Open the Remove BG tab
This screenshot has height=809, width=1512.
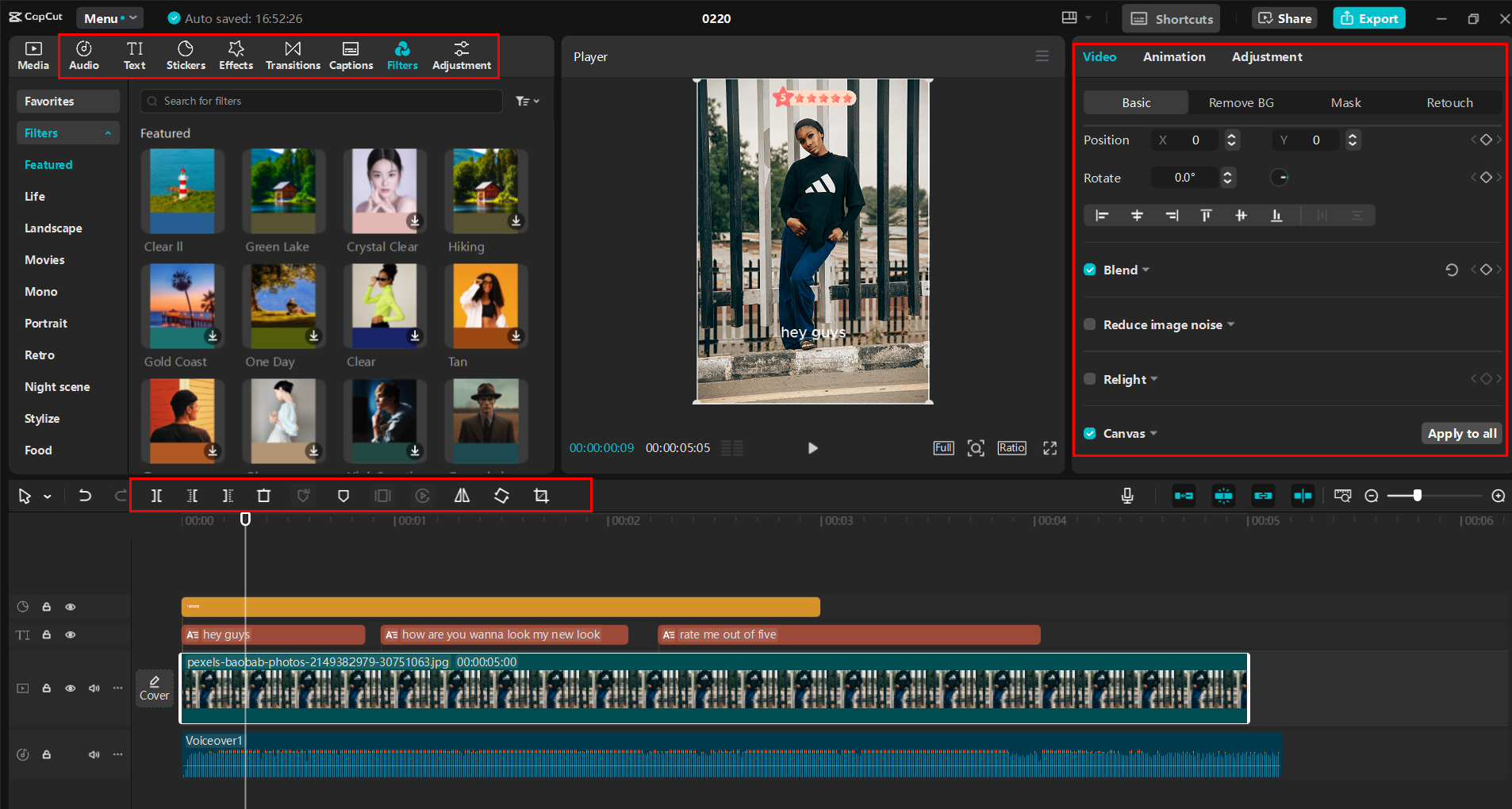point(1241,102)
